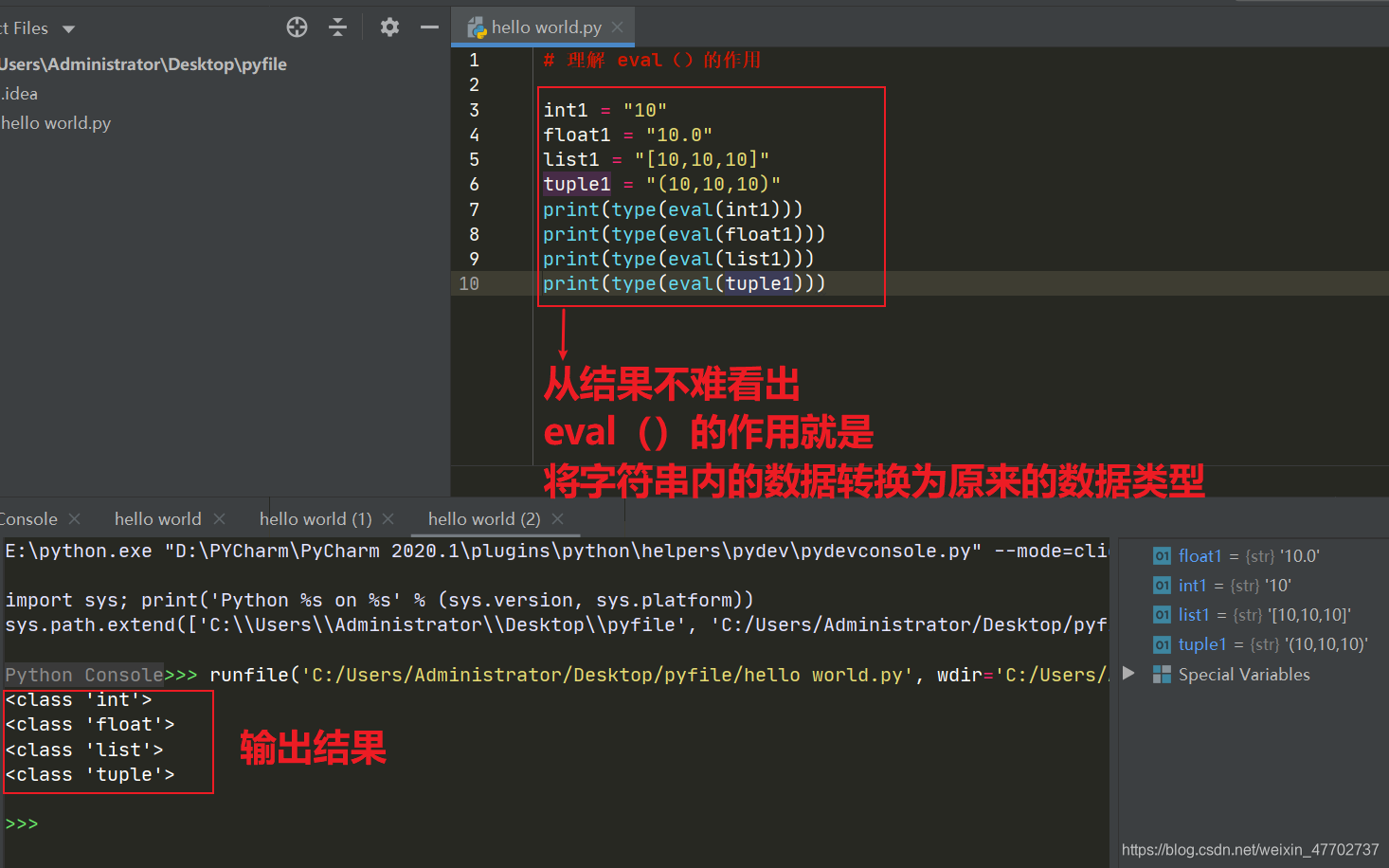Screen dimensions: 1389x868
Task: Select the .idea folder in project tree
Action: [20, 94]
